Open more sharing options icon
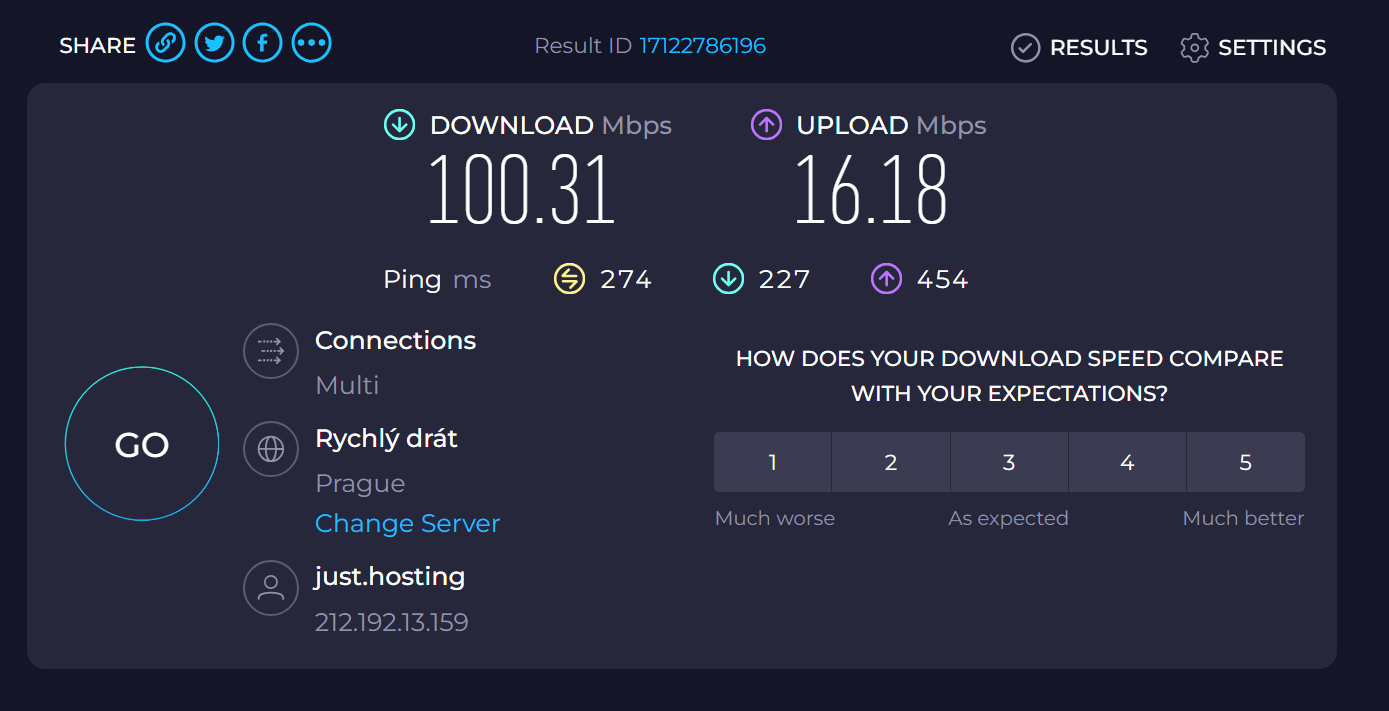 (x=311, y=44)
